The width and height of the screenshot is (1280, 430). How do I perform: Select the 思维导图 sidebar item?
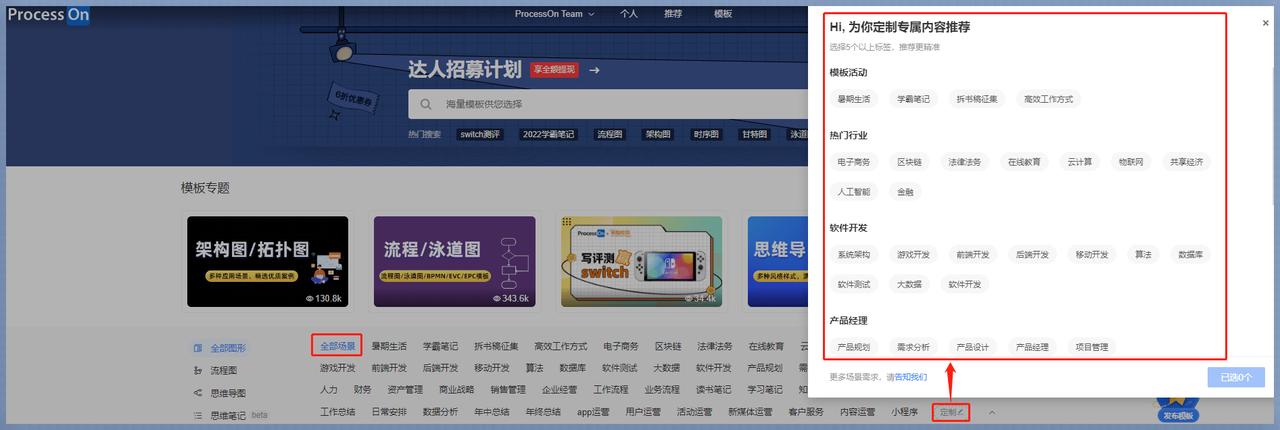[228, 393]
